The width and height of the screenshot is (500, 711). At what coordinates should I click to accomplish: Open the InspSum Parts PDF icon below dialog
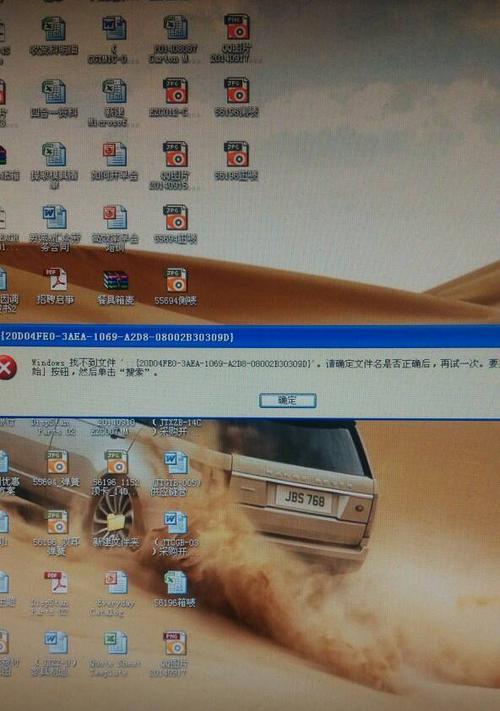point(55,593)
